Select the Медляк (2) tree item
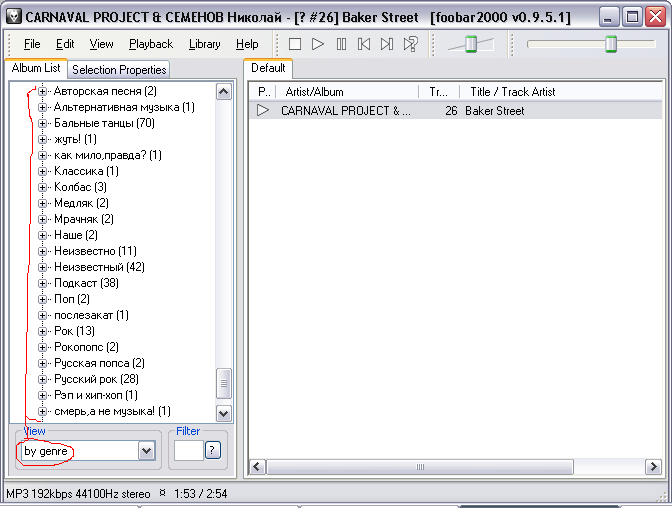The width and height of the screenshot is (672, 508). (81, 203)
